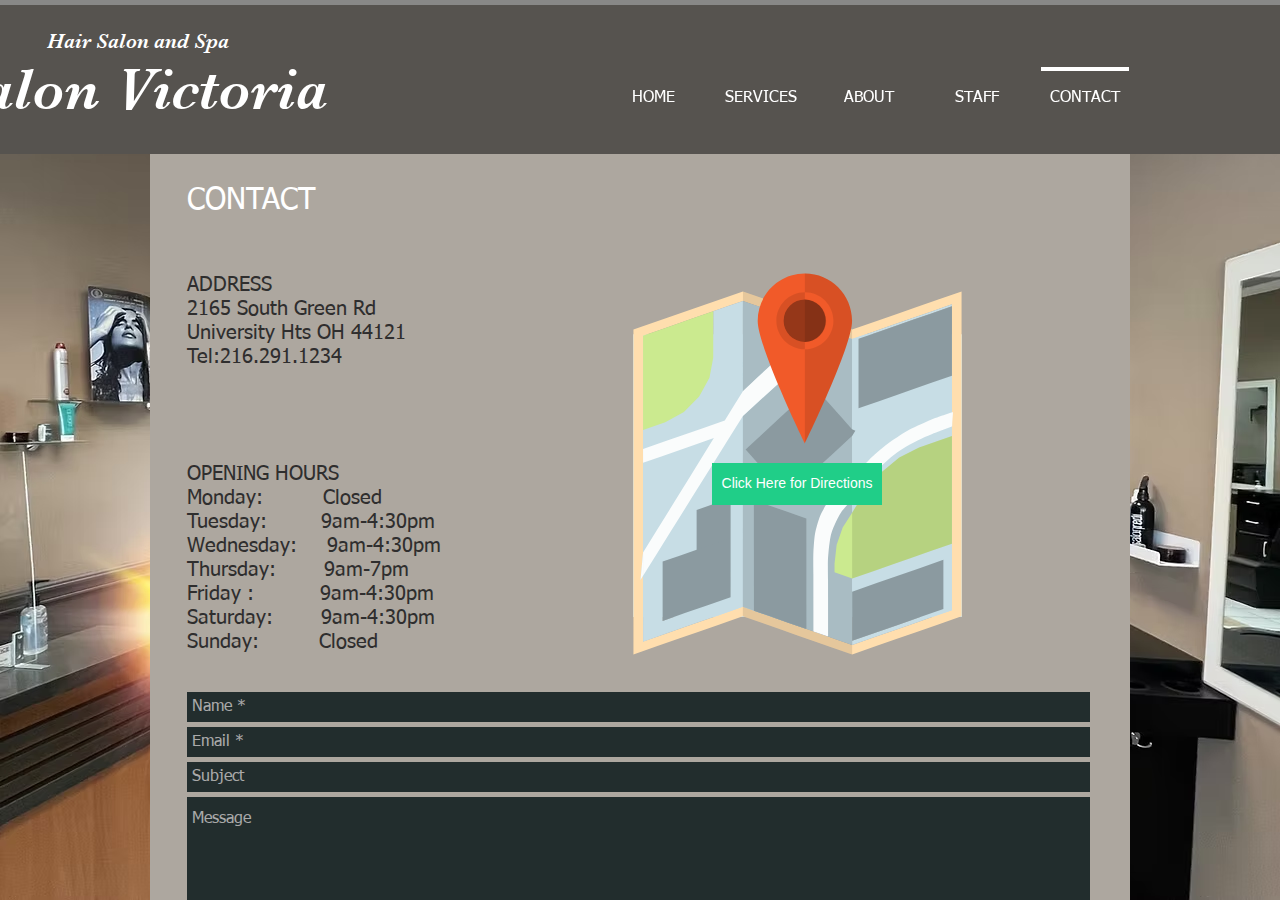The width and height of the screenshot is (1280, 900).
Task: Click the ADDRESS label
Action: (x=229, y=284)
